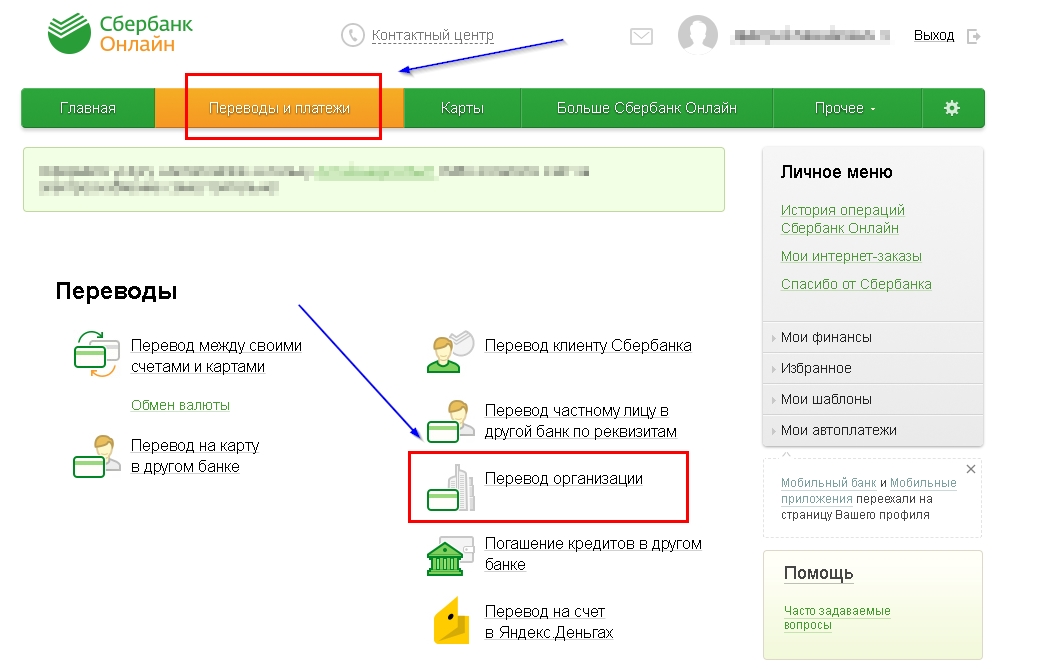Click the transfer between own accounts icon
Screen dimensions: 1061x669
96,354
